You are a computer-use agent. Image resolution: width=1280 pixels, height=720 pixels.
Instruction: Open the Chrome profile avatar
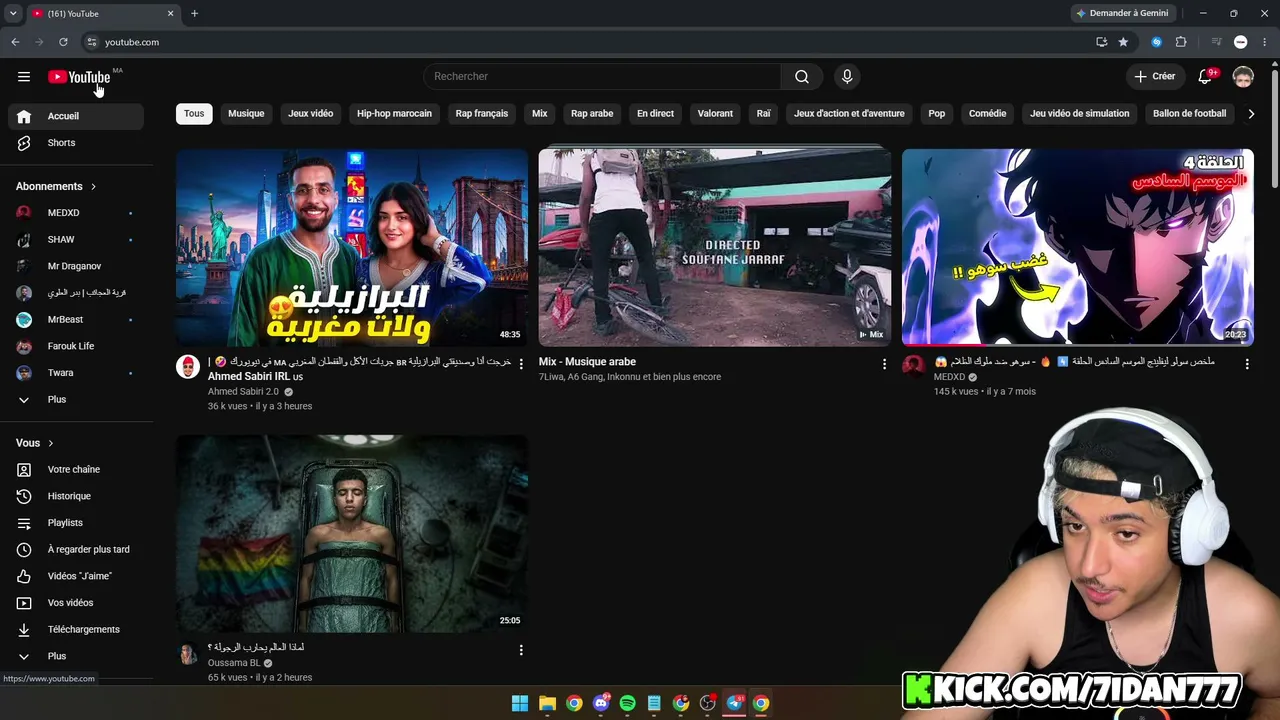point(1241,42)
